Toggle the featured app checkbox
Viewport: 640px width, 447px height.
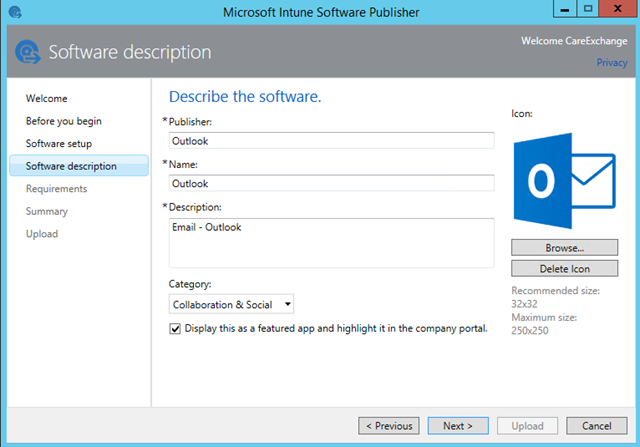click(x=175, y=329)
